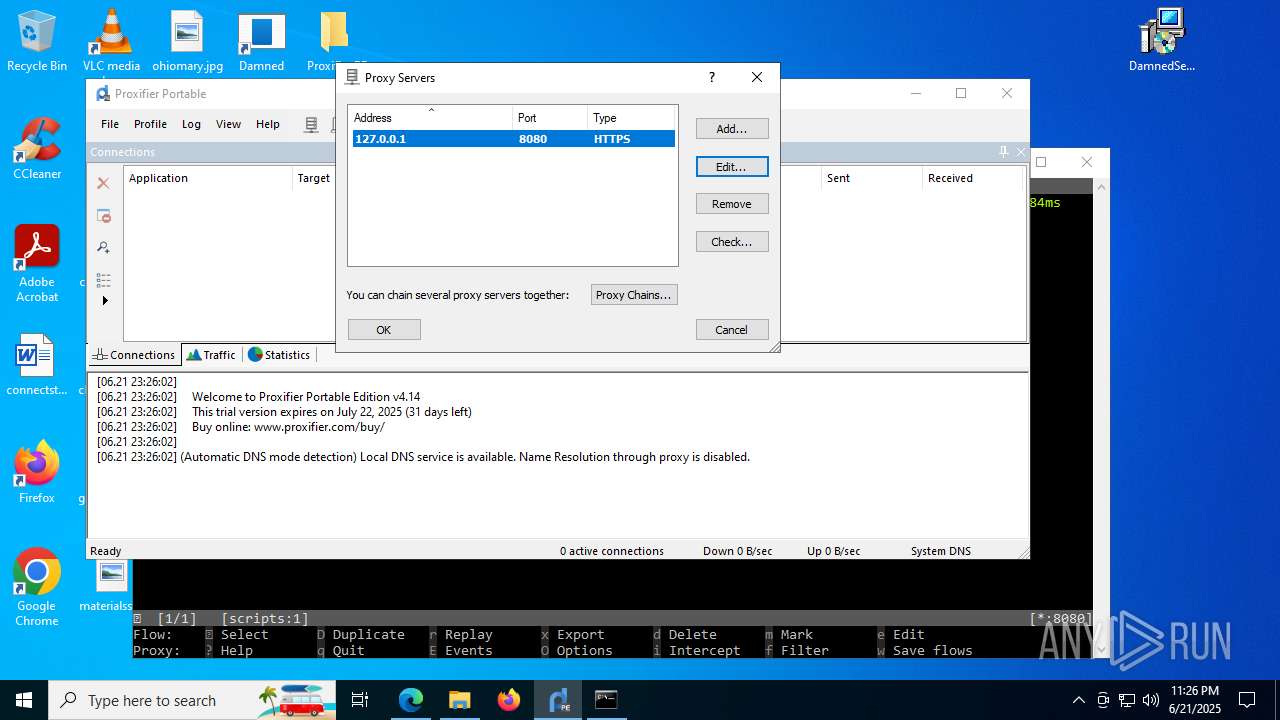Click Cancel in Proxy Servers dialog
The image size is (1280, 720).
pyautogui.click(x=732, y=330)
